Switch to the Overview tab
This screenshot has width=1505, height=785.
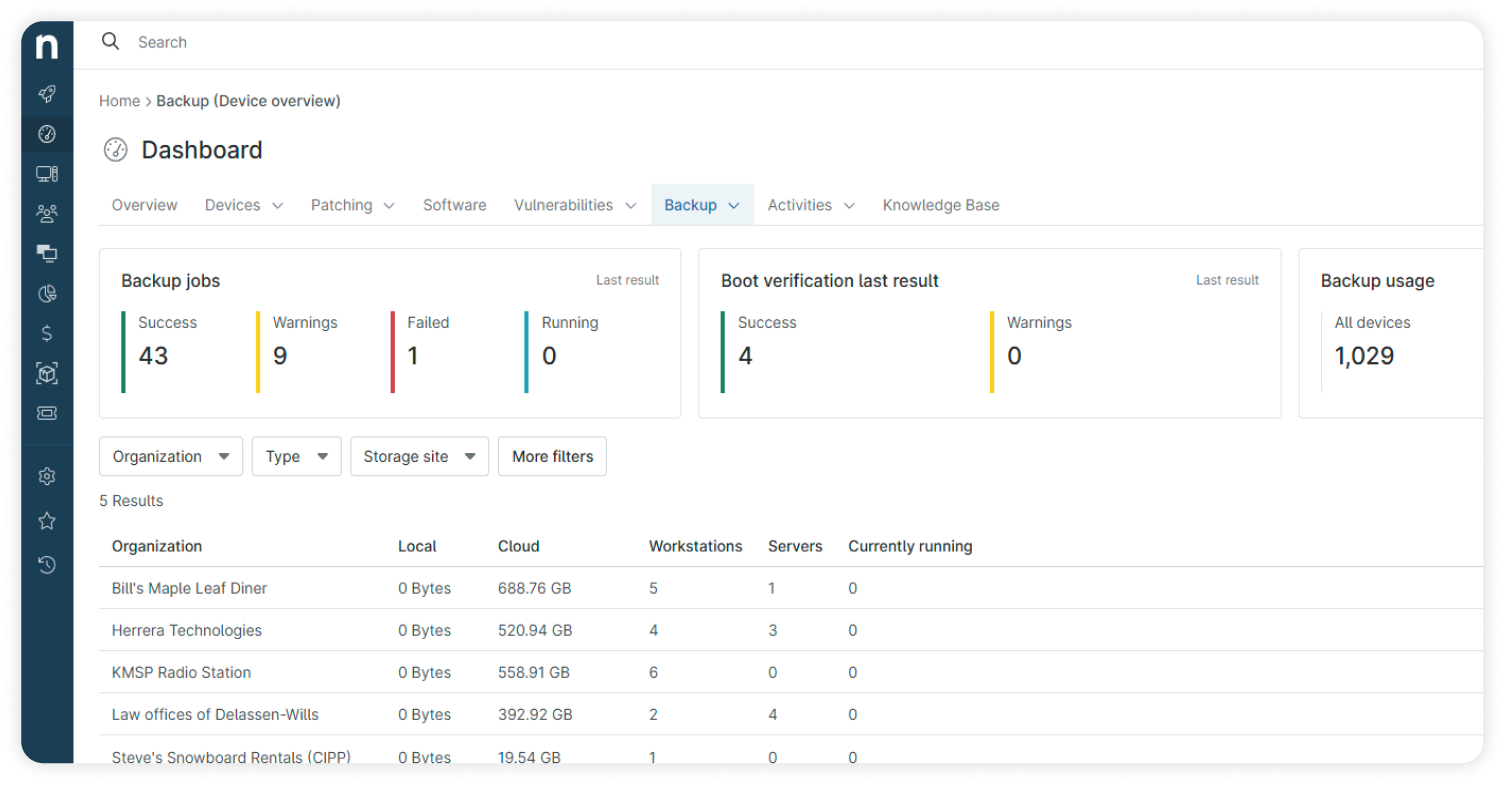(145, 205)
